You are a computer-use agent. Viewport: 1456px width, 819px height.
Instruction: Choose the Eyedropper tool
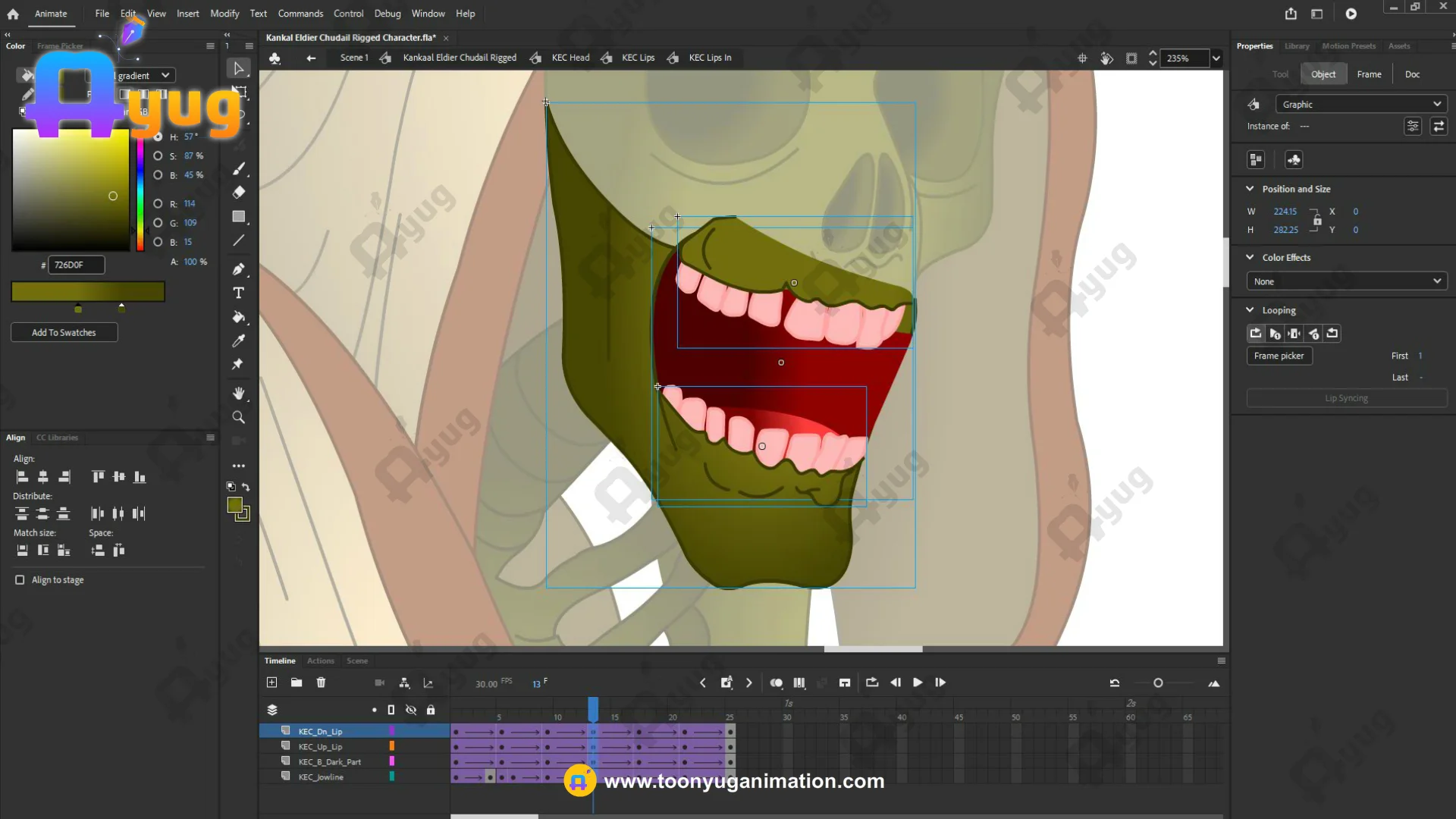[238, 341]
